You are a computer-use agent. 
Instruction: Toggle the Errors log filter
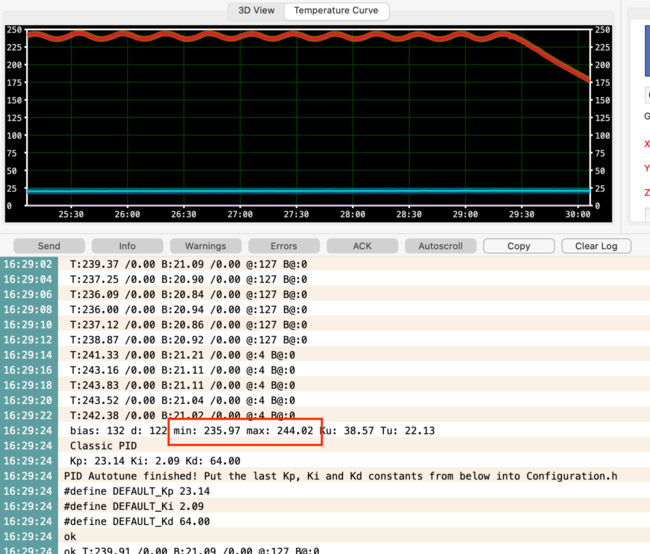tap(284, 245)
